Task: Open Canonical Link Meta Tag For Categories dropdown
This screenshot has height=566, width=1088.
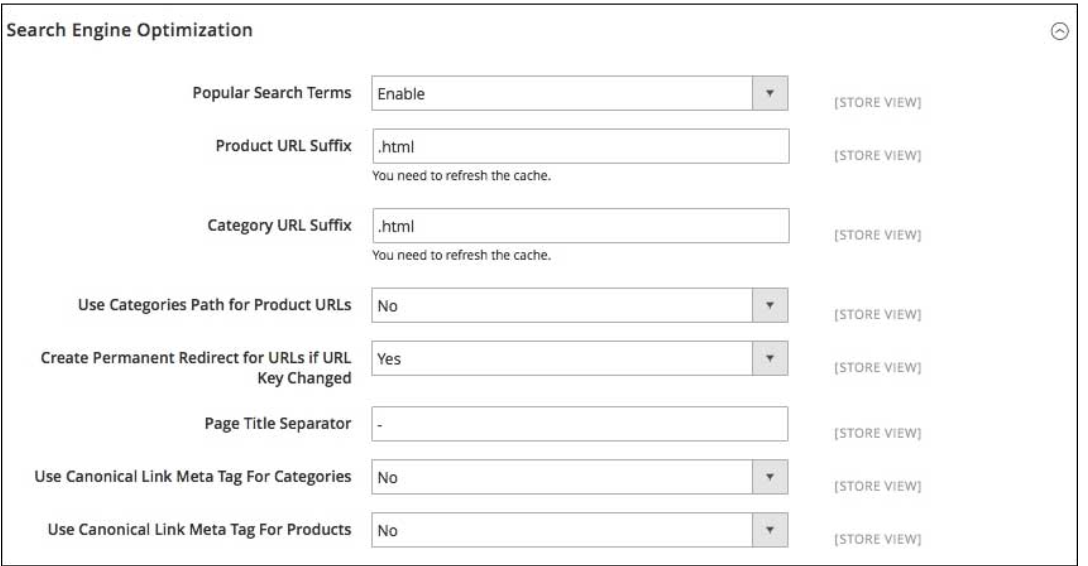Action: [580, 478]
